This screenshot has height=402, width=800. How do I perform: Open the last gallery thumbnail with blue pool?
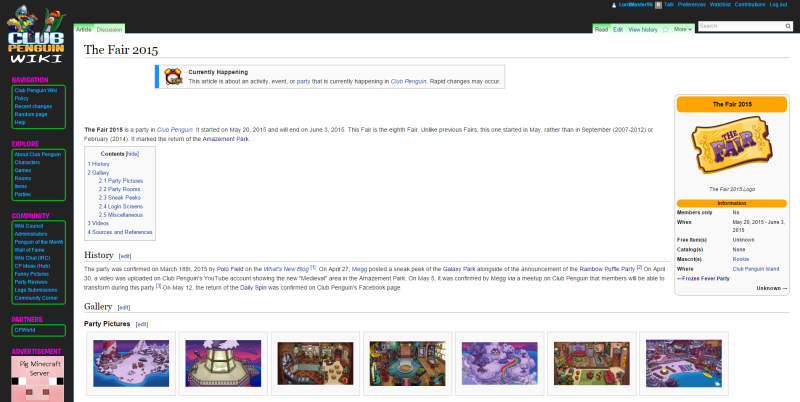(684, 363)
